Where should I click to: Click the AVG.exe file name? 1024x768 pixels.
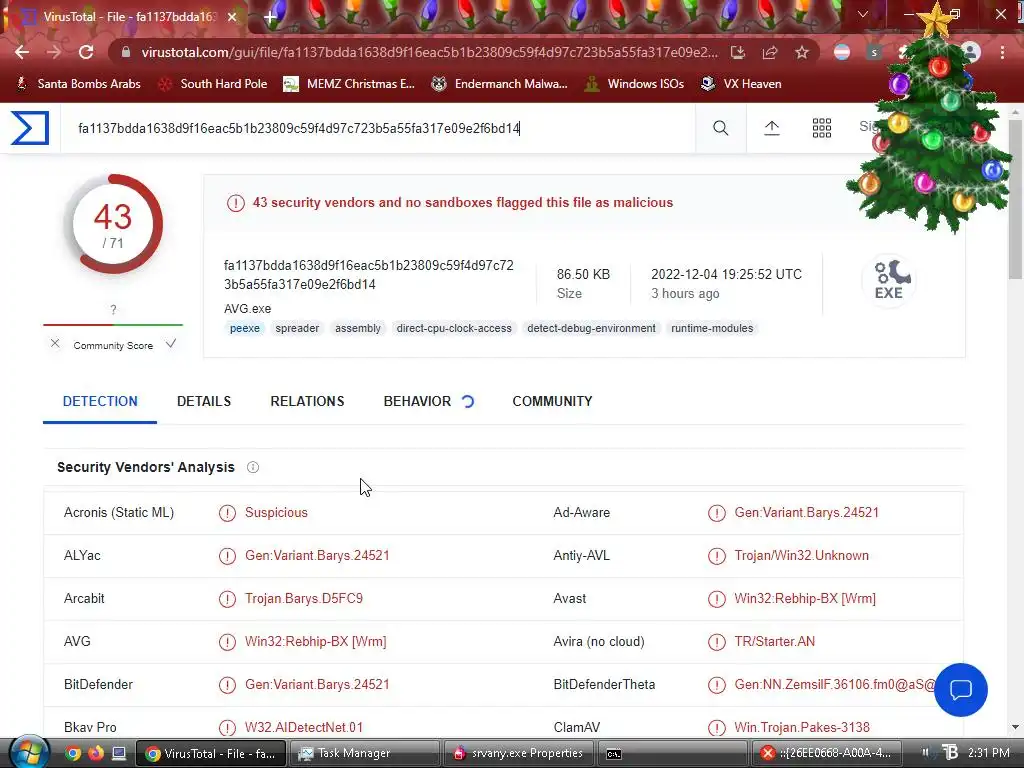tap(248, 308)
